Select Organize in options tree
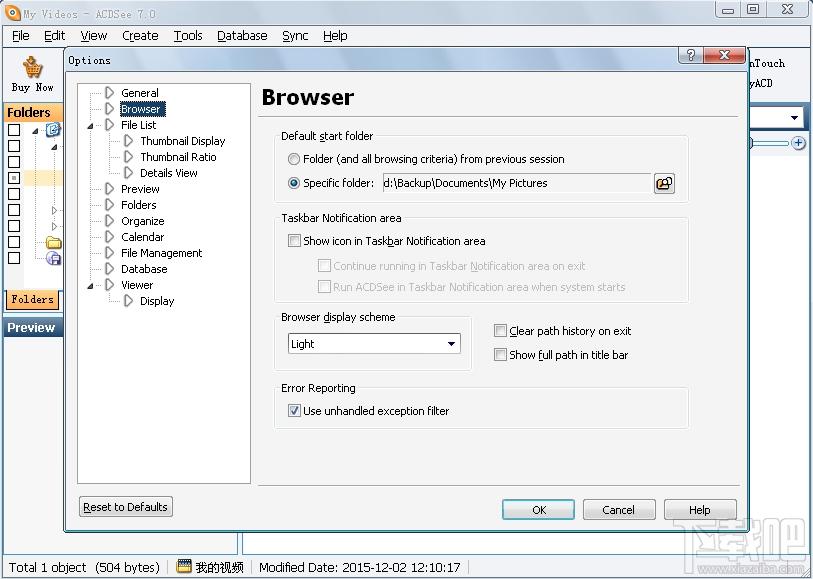813x579 pixels. point(143,221)
